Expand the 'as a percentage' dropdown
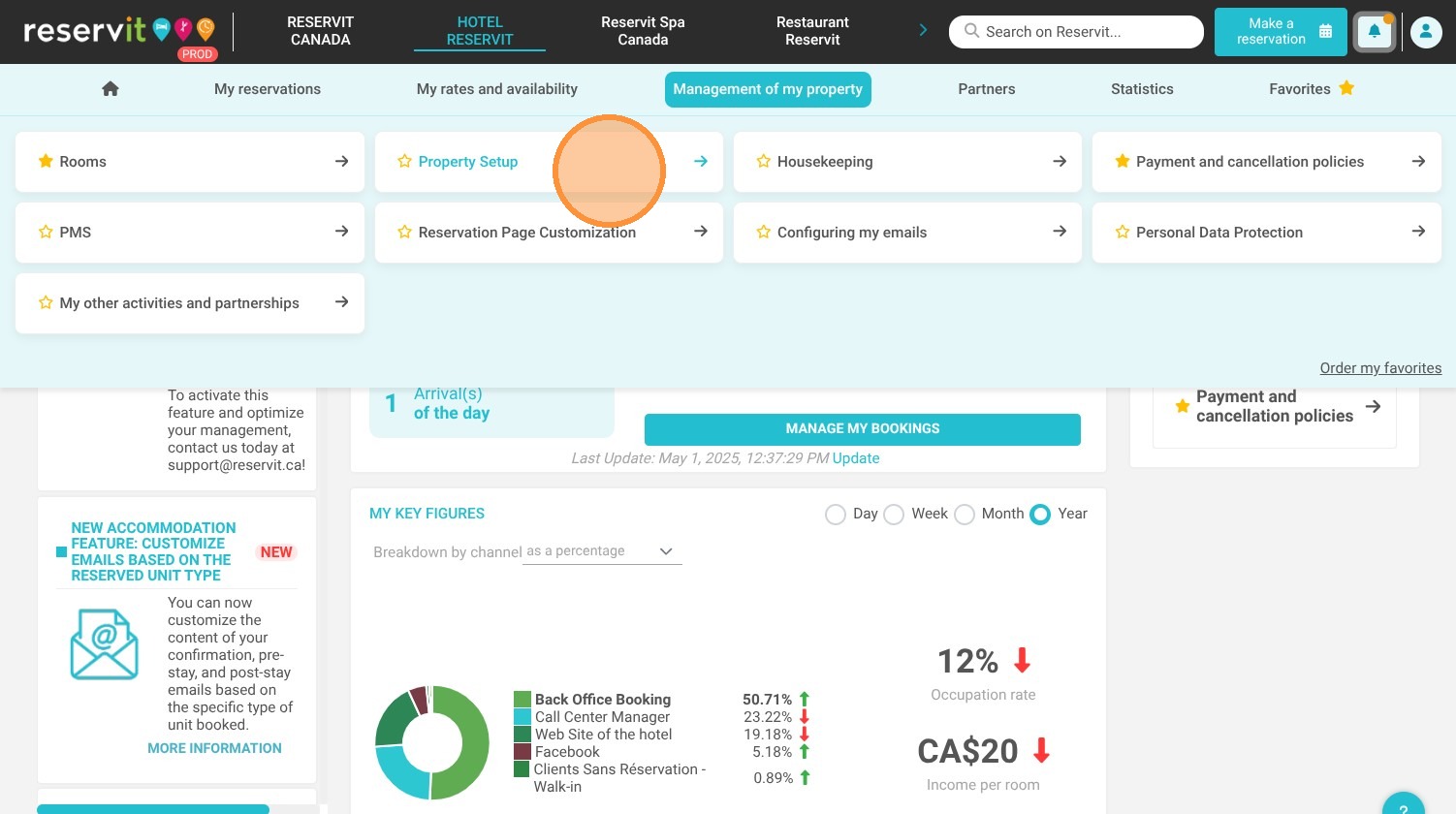Image resolution: width=1456 pixels, height=814 pixels. click(x=602, y=551)
